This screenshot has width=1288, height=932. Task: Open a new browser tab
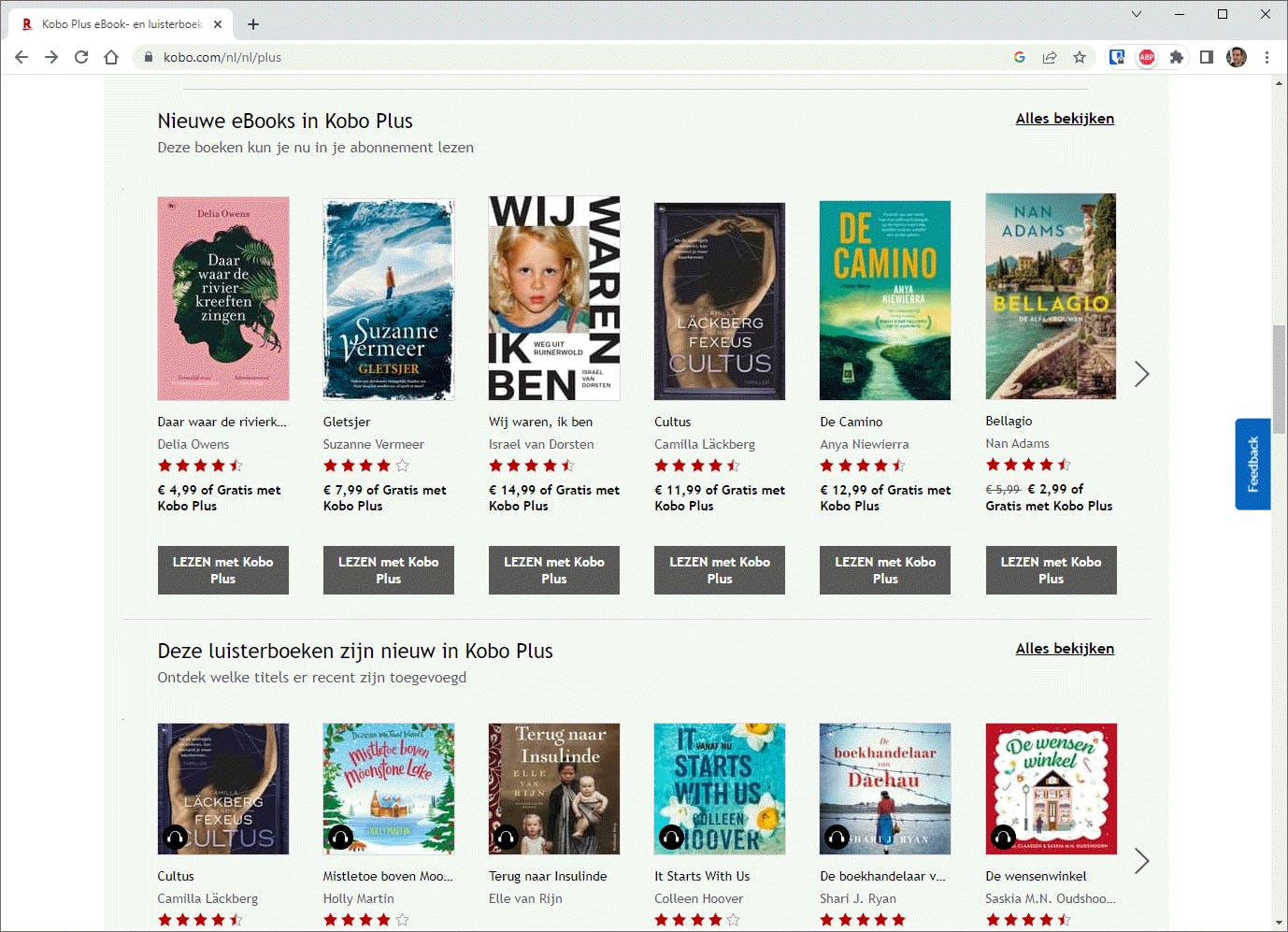[x=253, y=24]
